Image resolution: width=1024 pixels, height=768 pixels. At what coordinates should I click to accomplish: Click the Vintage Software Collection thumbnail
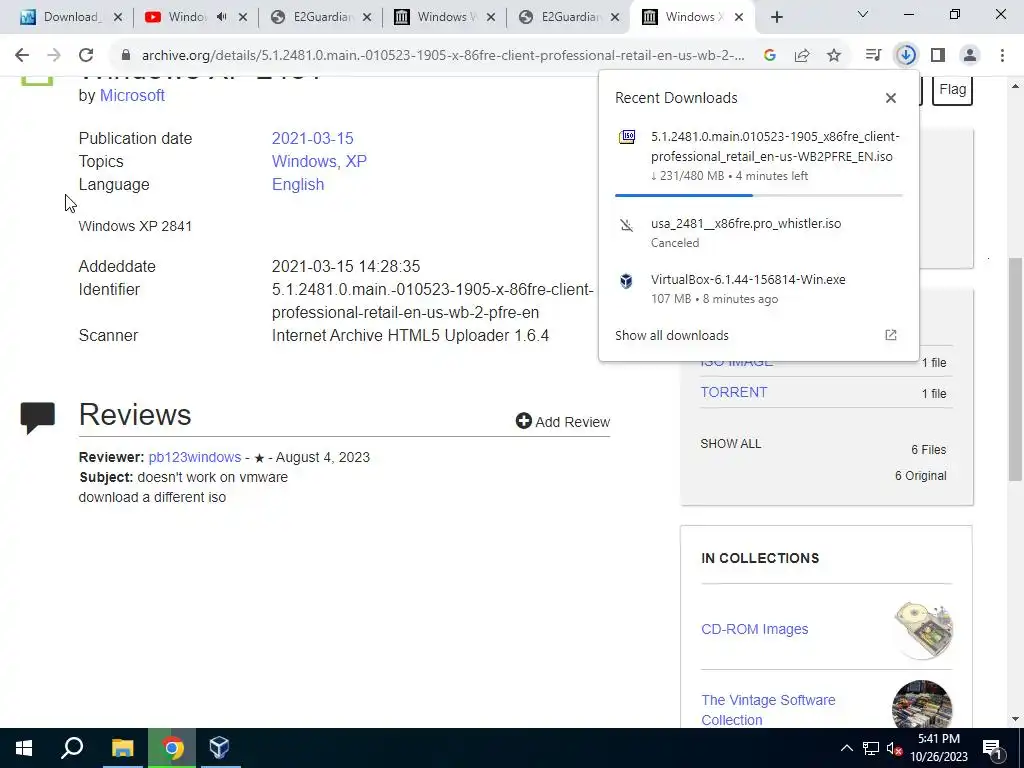point(922,705)
